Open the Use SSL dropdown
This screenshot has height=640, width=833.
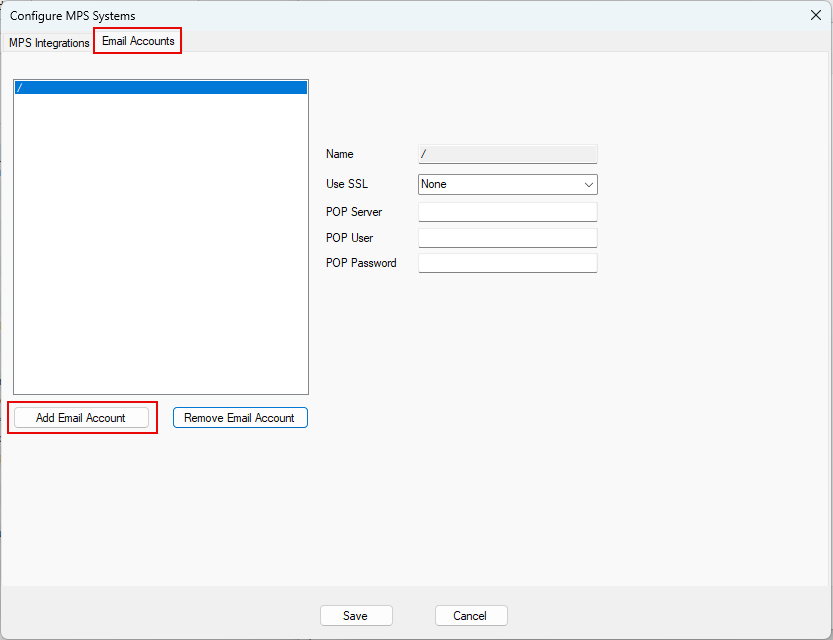(x=508, y=184)
